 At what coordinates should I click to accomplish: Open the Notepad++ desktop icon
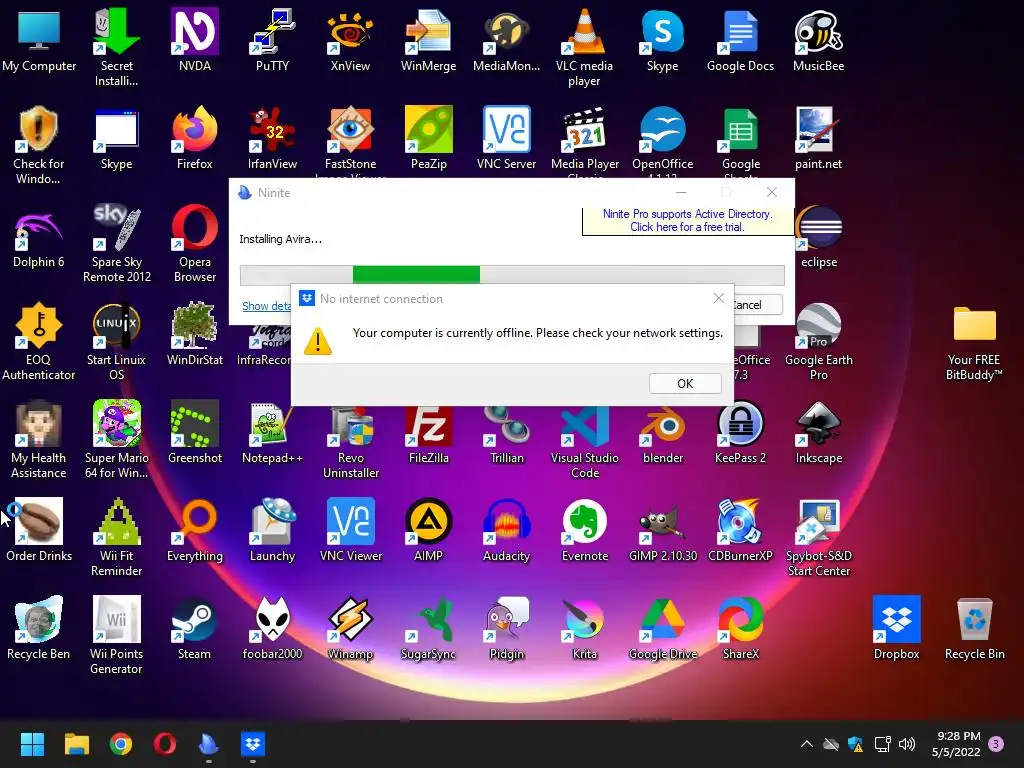(x=272, y=432)
